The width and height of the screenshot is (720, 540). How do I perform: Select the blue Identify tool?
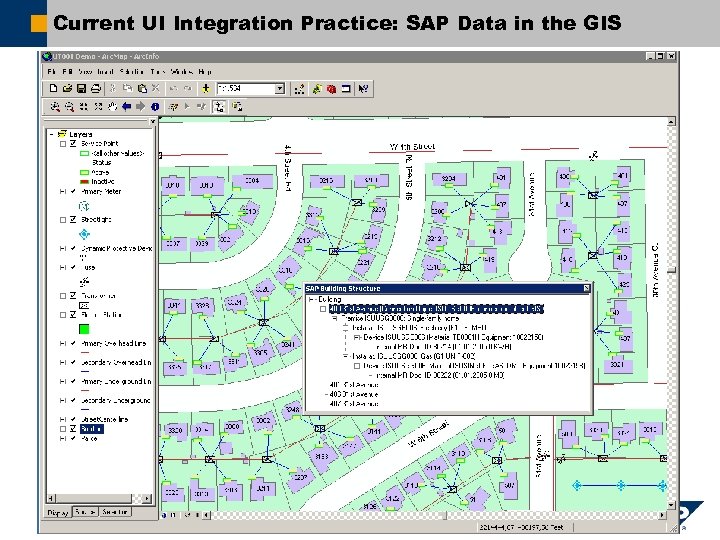(155, 107)
